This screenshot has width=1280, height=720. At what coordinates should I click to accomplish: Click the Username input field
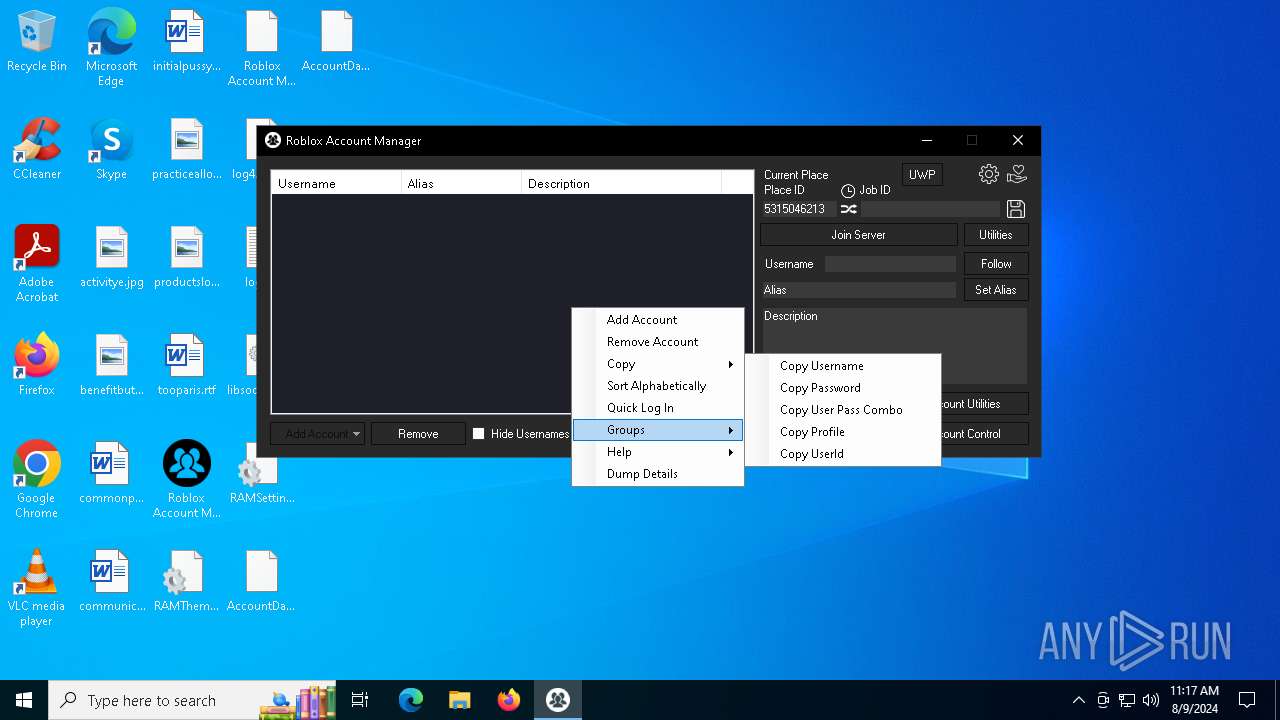[890, 264]
